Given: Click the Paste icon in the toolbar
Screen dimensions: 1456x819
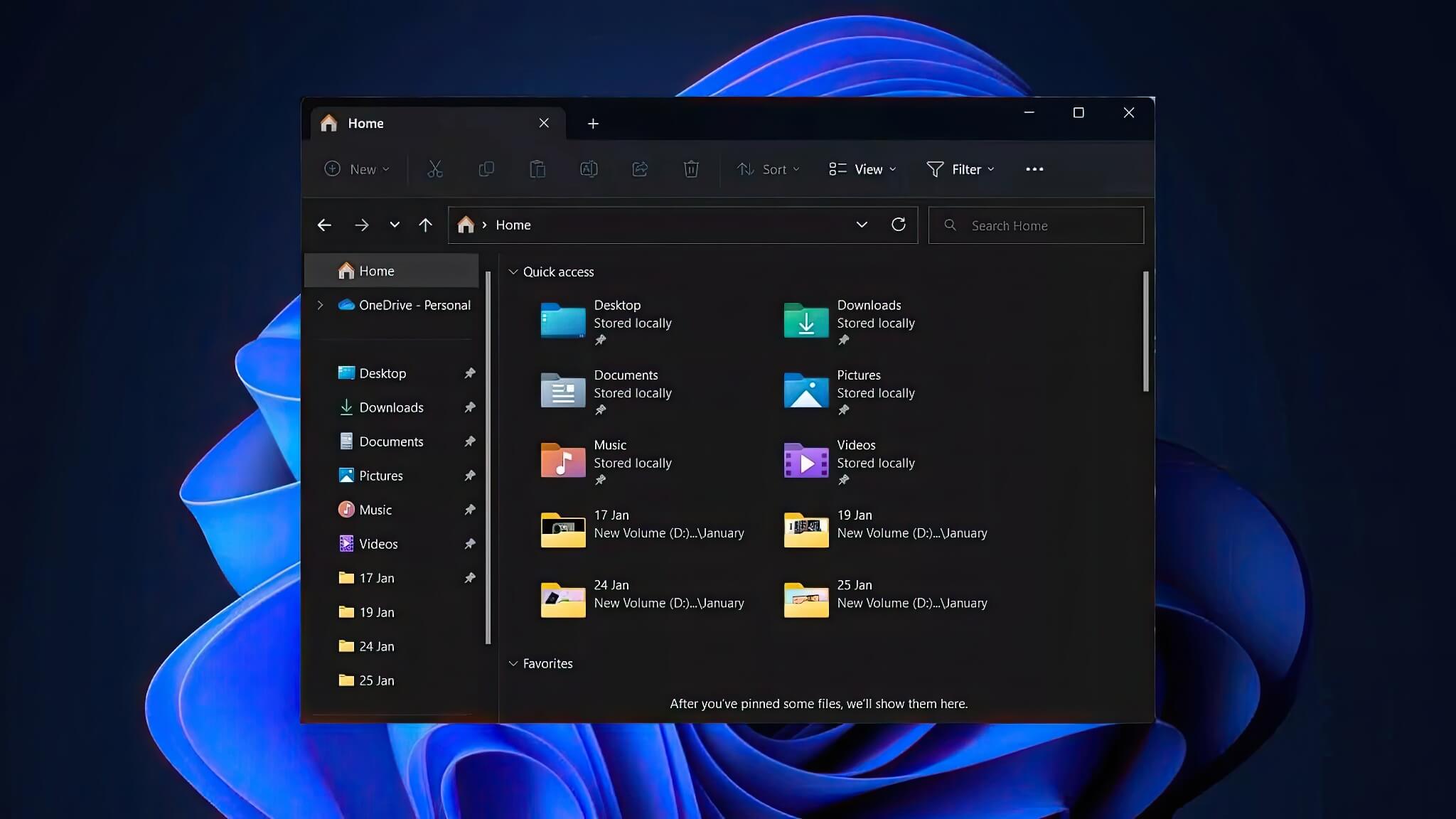Looking at the screenshot, I should coord(538,169).
